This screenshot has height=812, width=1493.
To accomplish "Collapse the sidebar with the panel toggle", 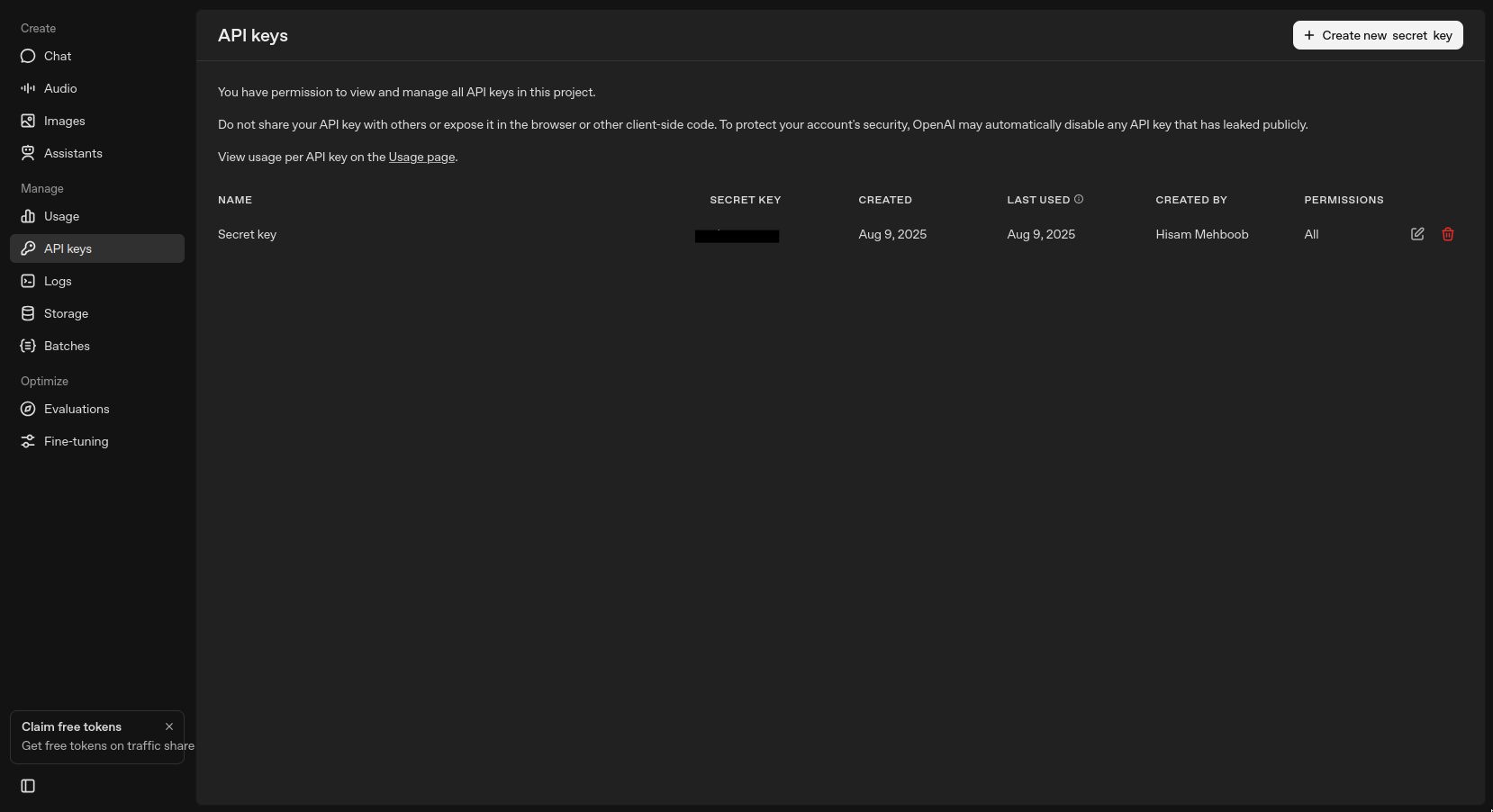I will [x=28, y=786].
